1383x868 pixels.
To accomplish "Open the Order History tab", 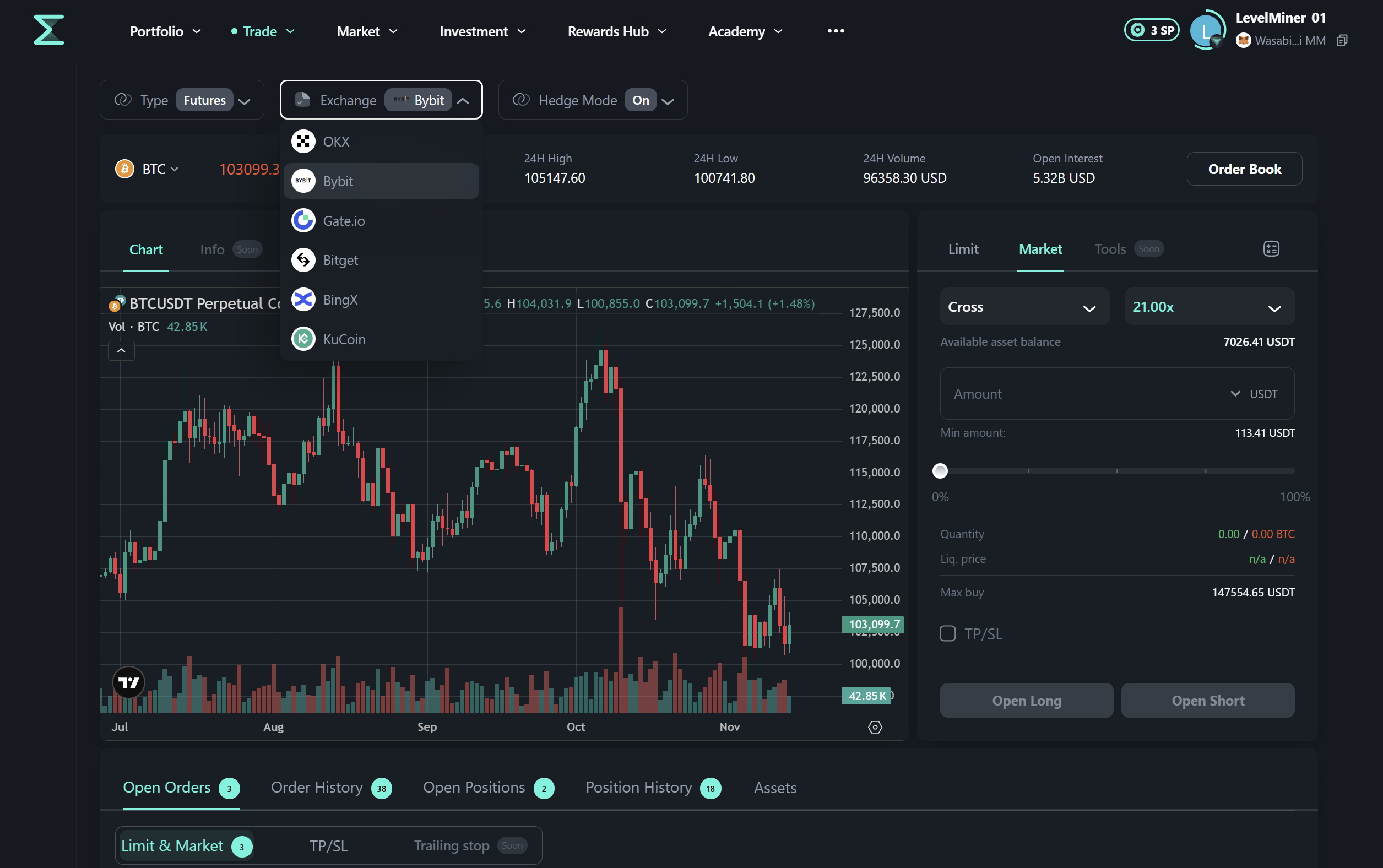I will coord(331,788).
